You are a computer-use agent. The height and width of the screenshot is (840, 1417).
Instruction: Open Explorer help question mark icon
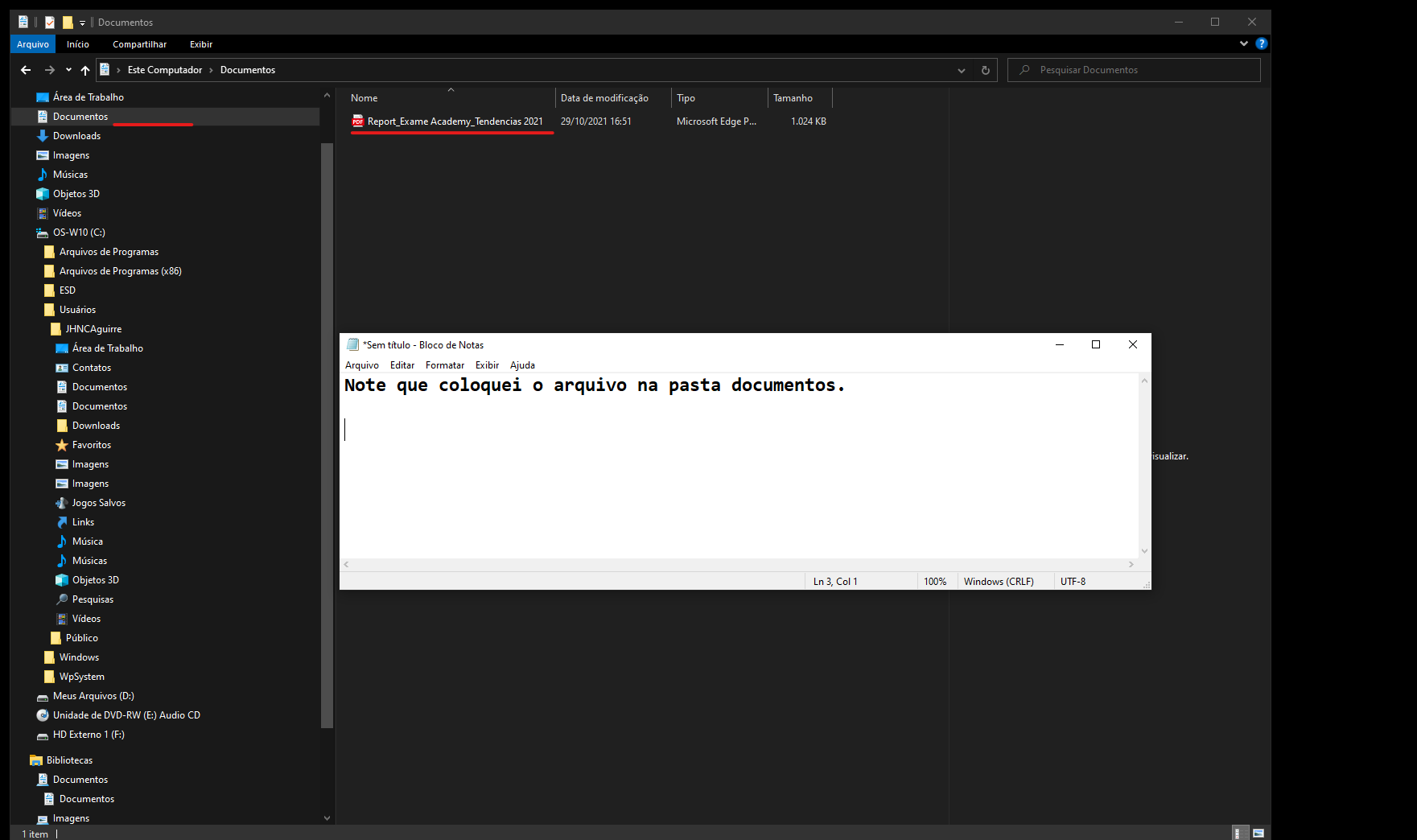pos(1262,43)
